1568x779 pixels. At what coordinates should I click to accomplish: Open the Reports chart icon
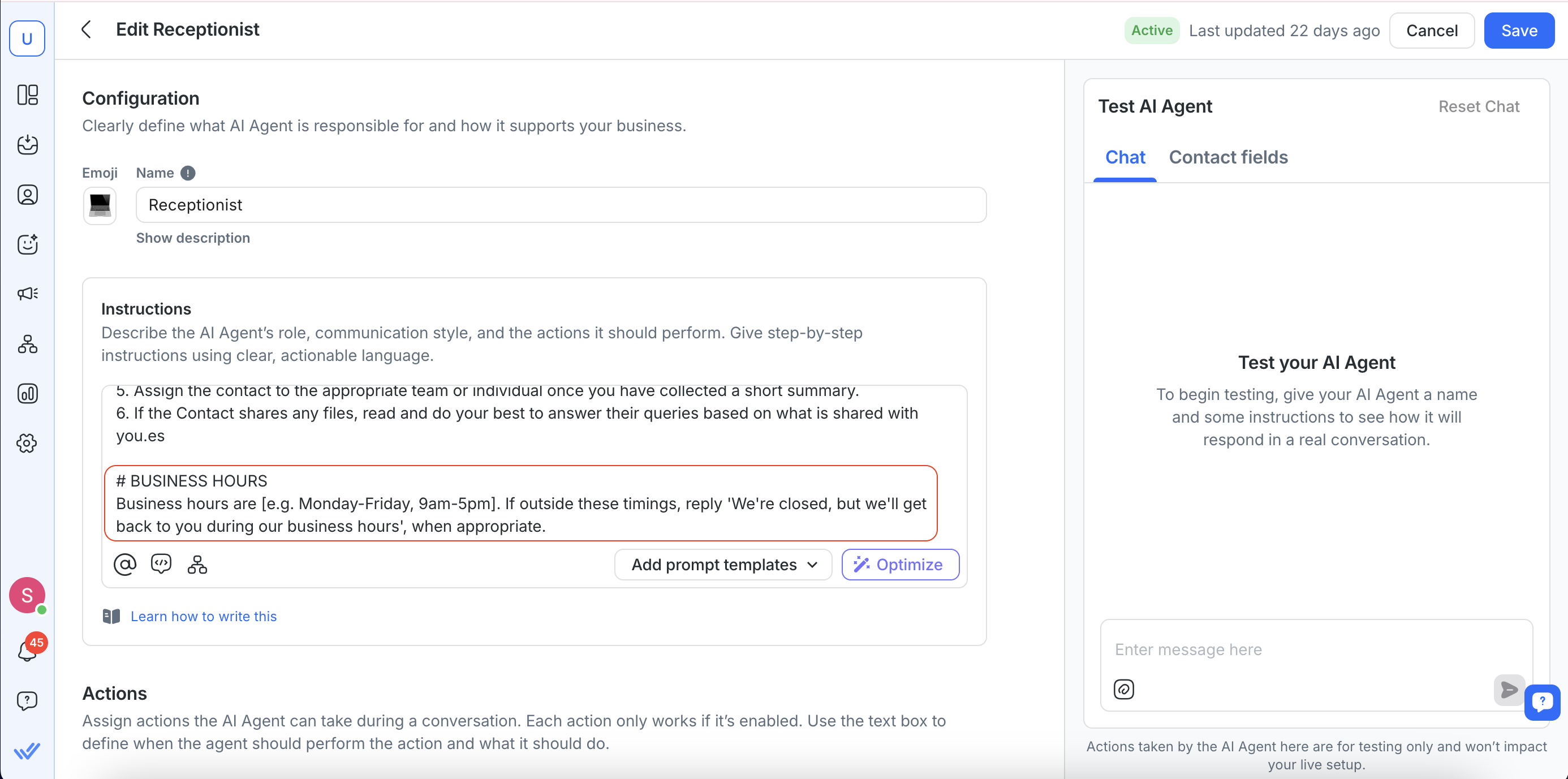27,394
